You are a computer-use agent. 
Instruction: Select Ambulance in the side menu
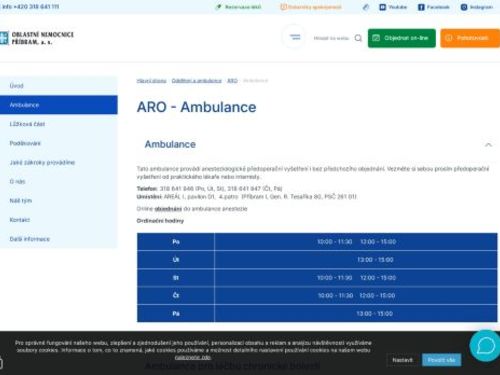(x=59, y=105)
